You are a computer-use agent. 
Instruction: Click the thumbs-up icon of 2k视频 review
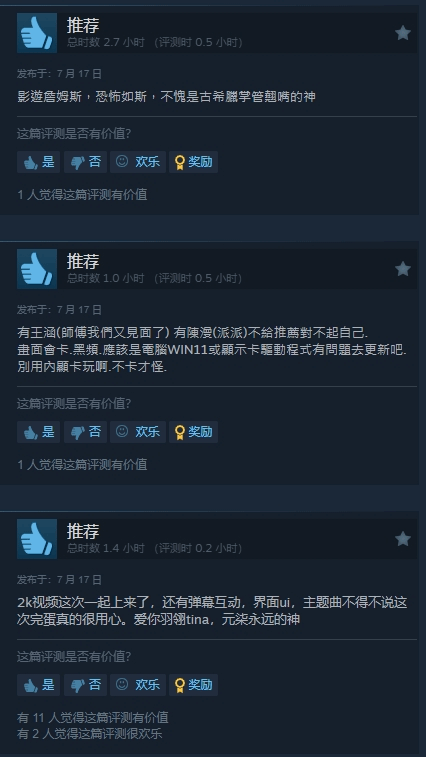(37, 539)
